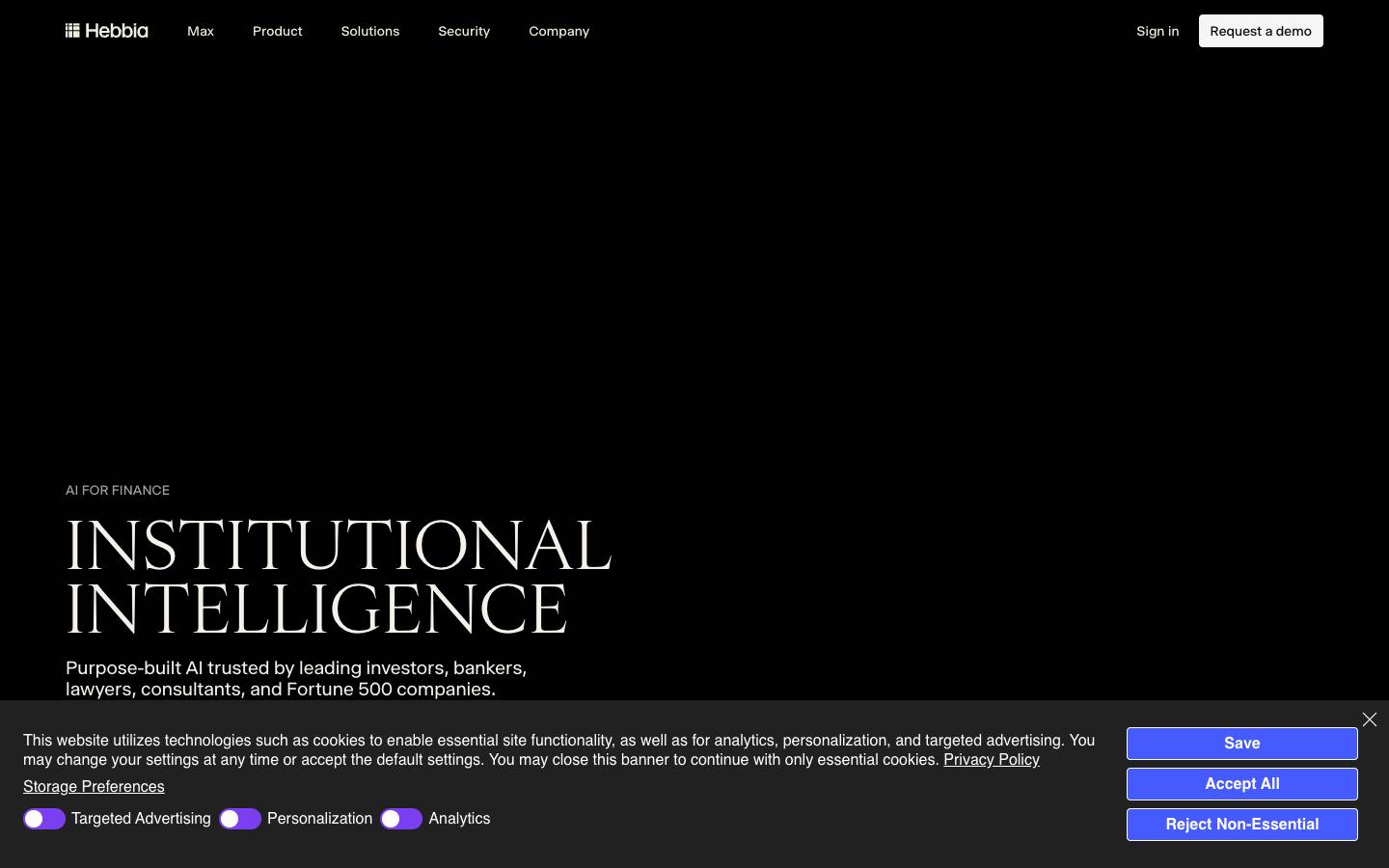Open the Solutions menu

click(370, 31)
